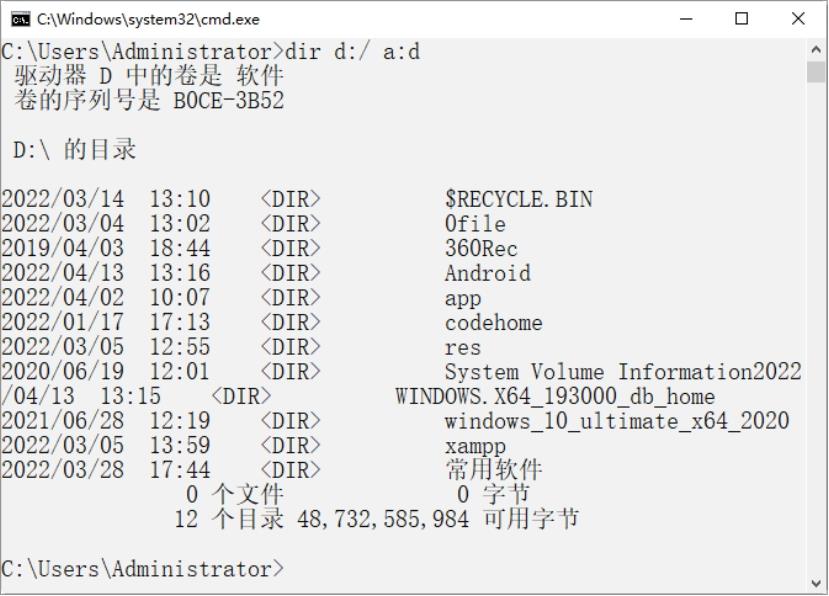The width and height of the screenshot is (829, 596).
Task: Close the cmd.exe window
Action: pyautogui.click(x=798, y=19)
